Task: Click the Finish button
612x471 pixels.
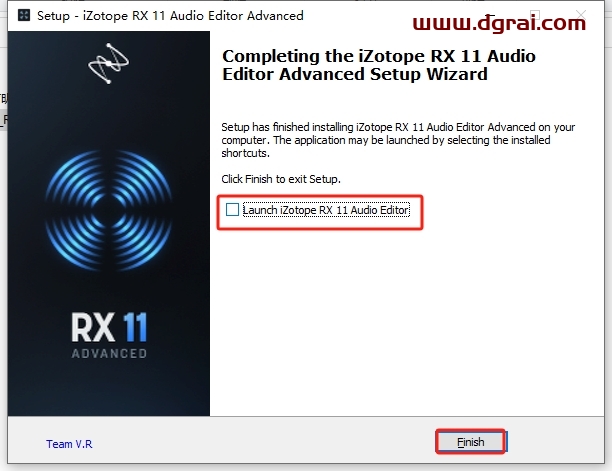Action: [471, 442]
